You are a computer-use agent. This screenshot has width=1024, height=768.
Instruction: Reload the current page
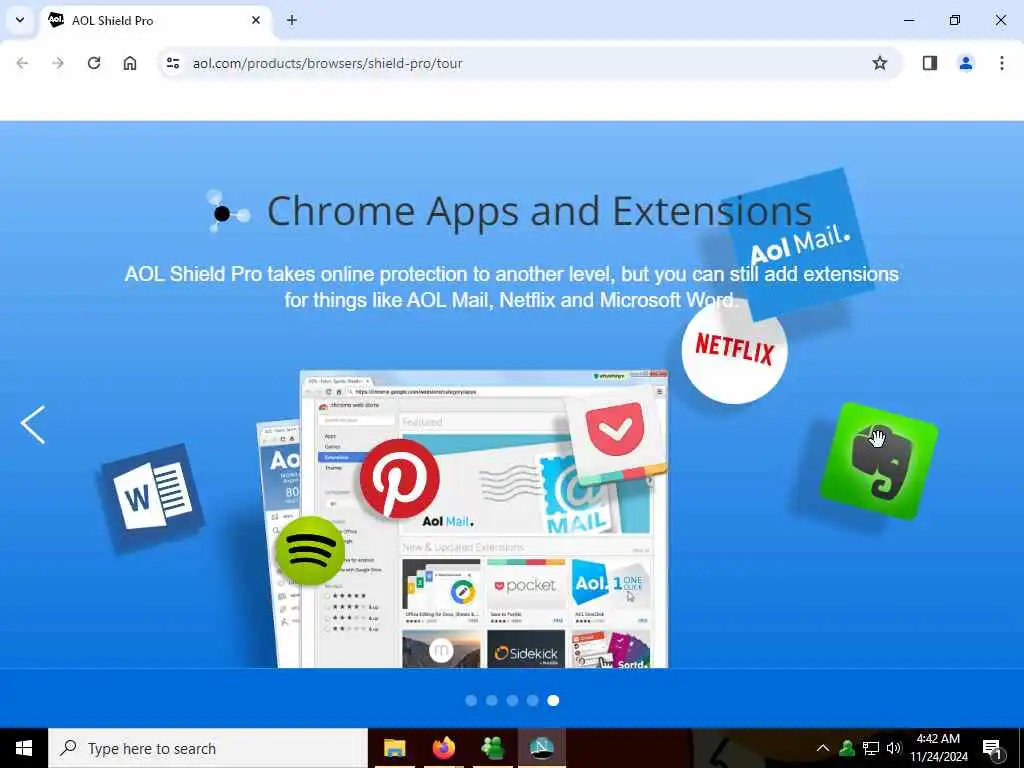point(94,63)
